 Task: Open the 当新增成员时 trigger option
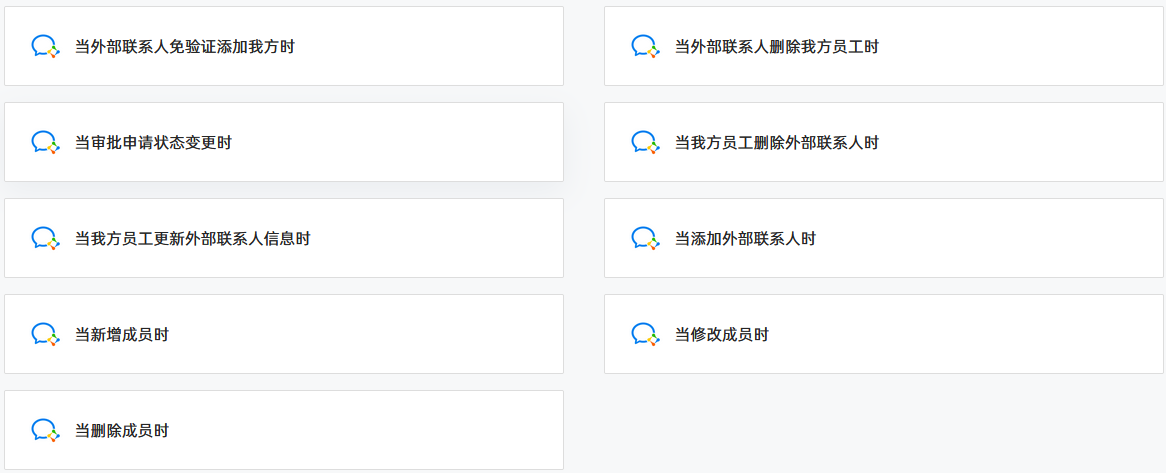pyautogui.click(x=284, y=334)
